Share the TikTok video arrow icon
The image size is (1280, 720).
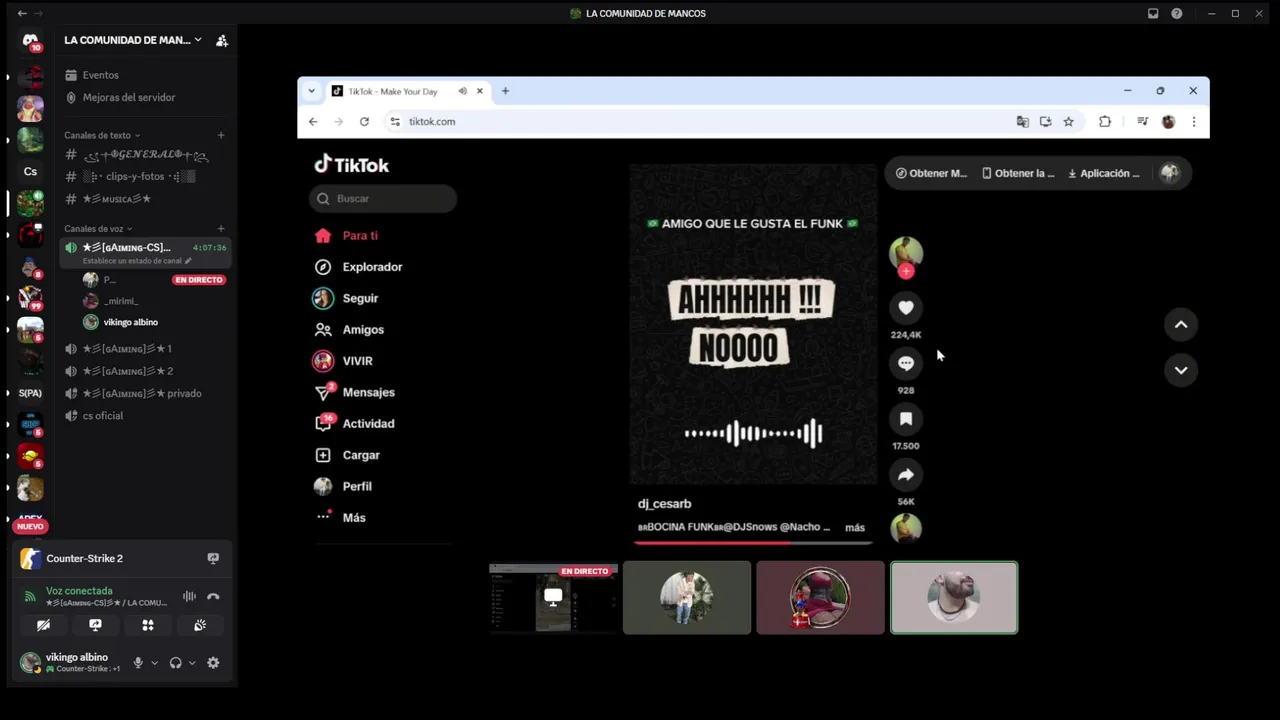pos(906,475)
